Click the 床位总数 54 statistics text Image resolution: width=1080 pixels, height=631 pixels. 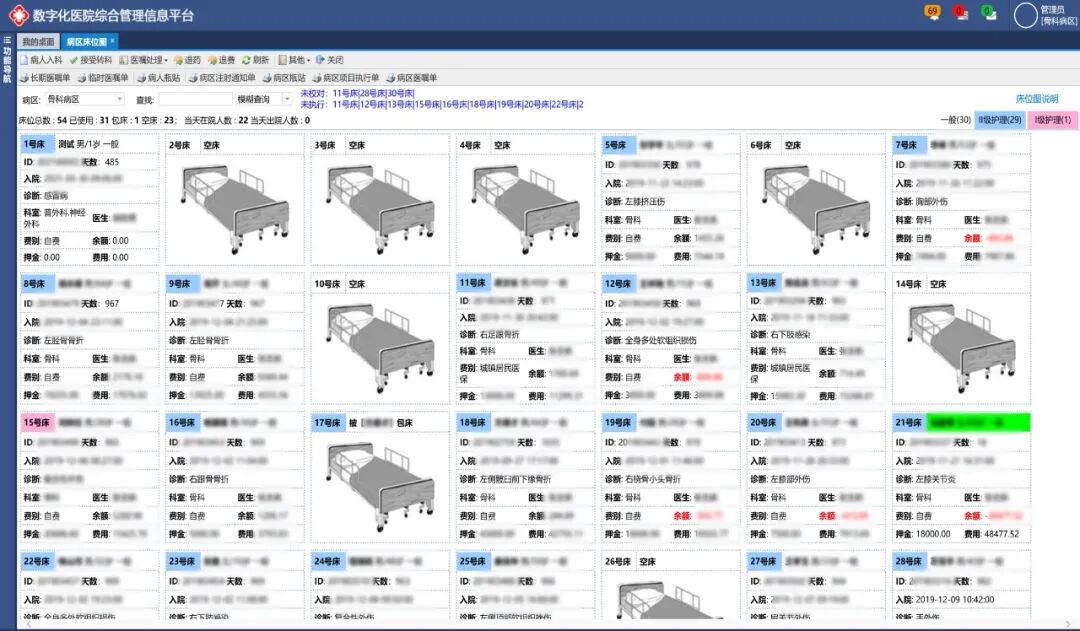pos(42,120)
